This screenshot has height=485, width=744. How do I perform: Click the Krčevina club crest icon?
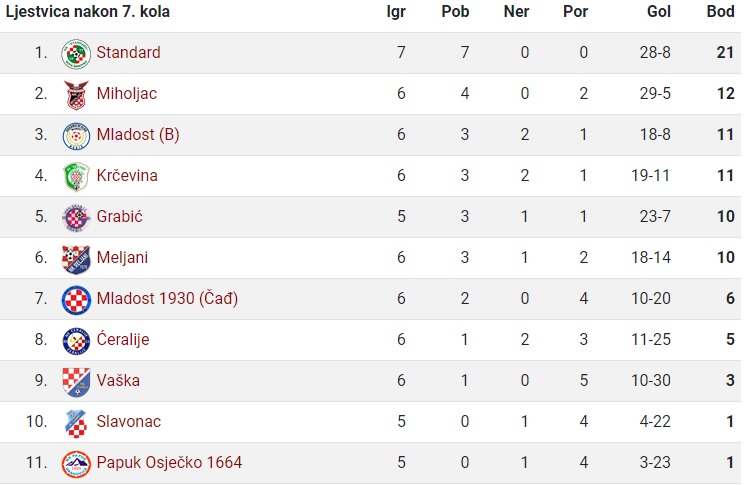pyautogui.click(x=76, y=177)
